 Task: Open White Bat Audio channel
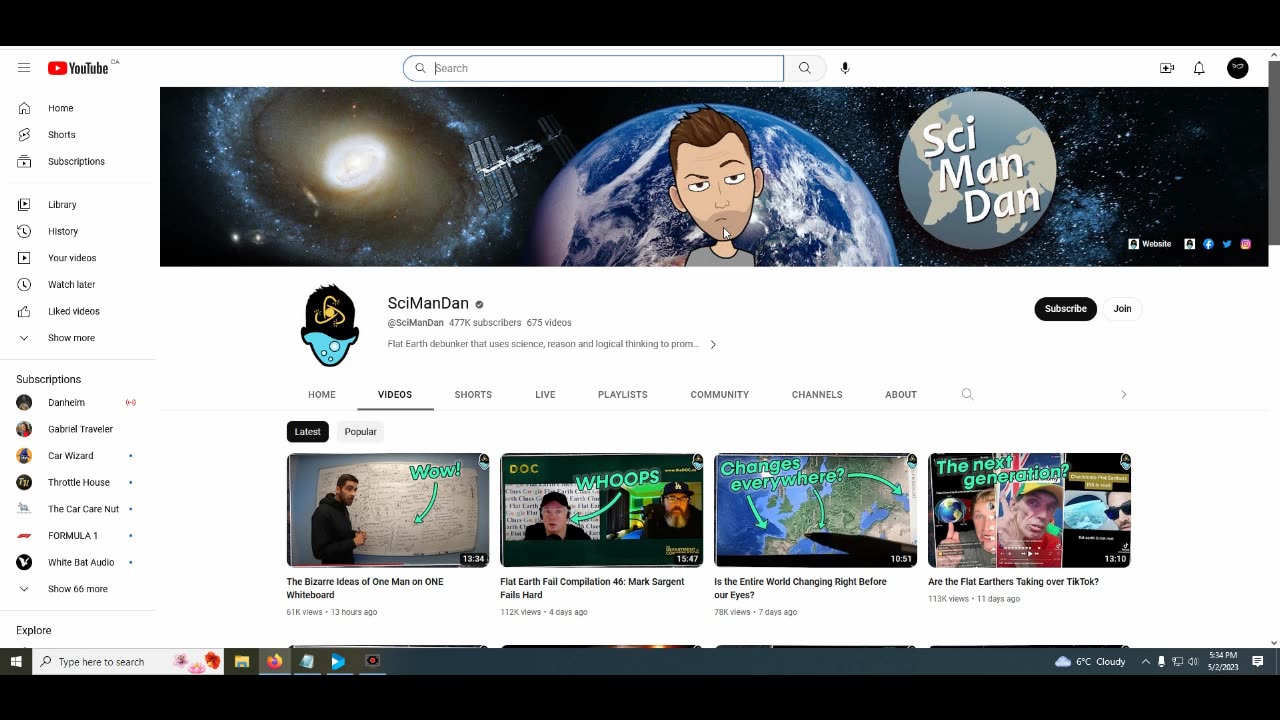click(x=80, y=563)
